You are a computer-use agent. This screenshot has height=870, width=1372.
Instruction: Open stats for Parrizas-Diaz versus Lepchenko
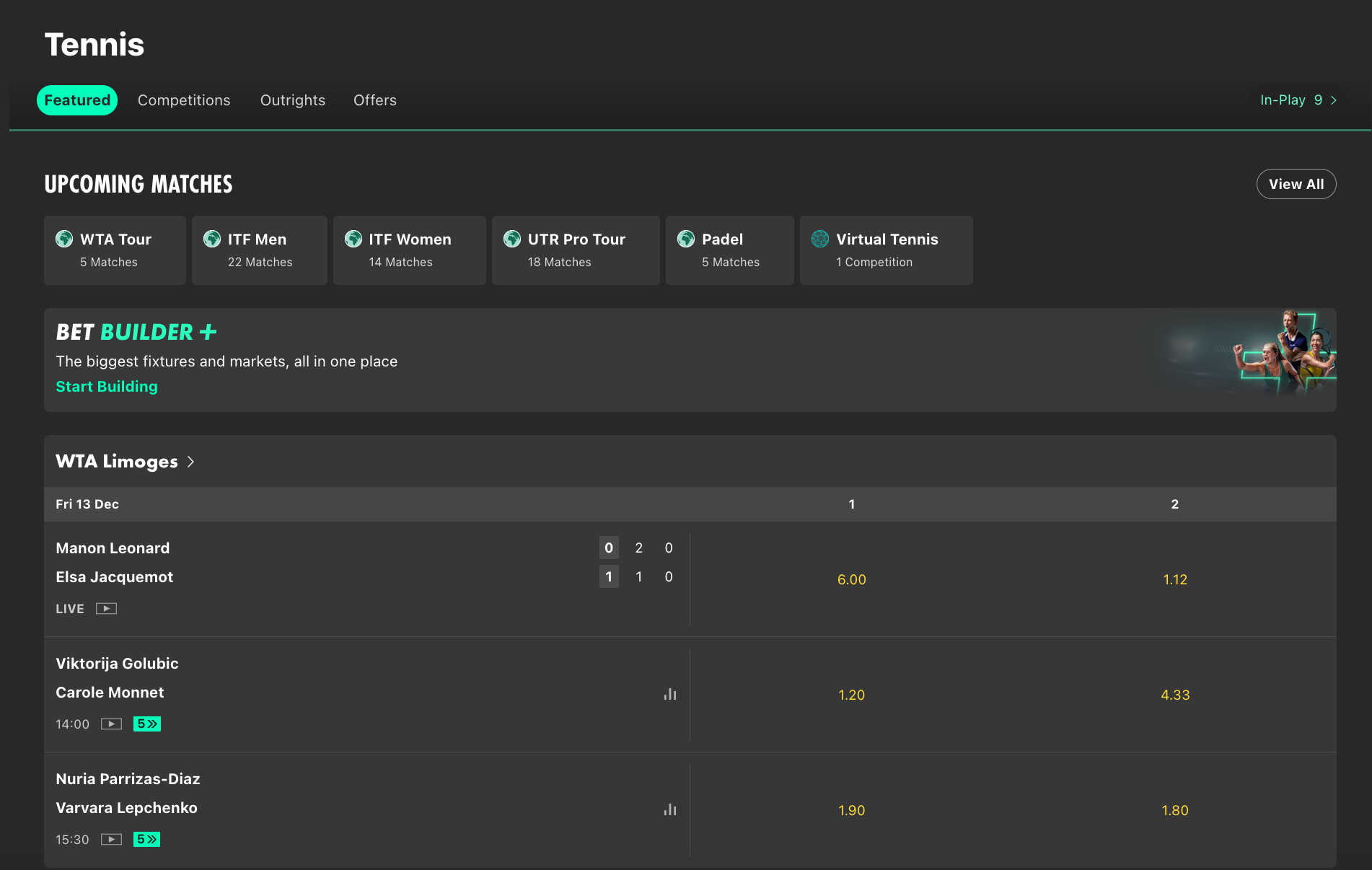pos(669,809)
